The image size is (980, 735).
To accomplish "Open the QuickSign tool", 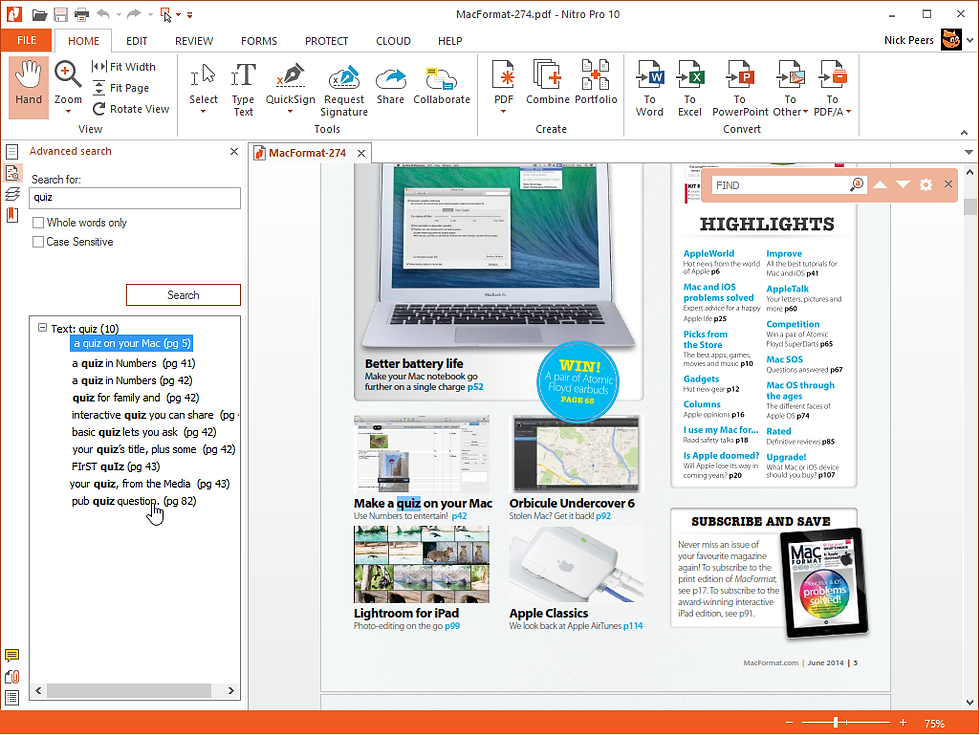I will (x=290, y=84).
